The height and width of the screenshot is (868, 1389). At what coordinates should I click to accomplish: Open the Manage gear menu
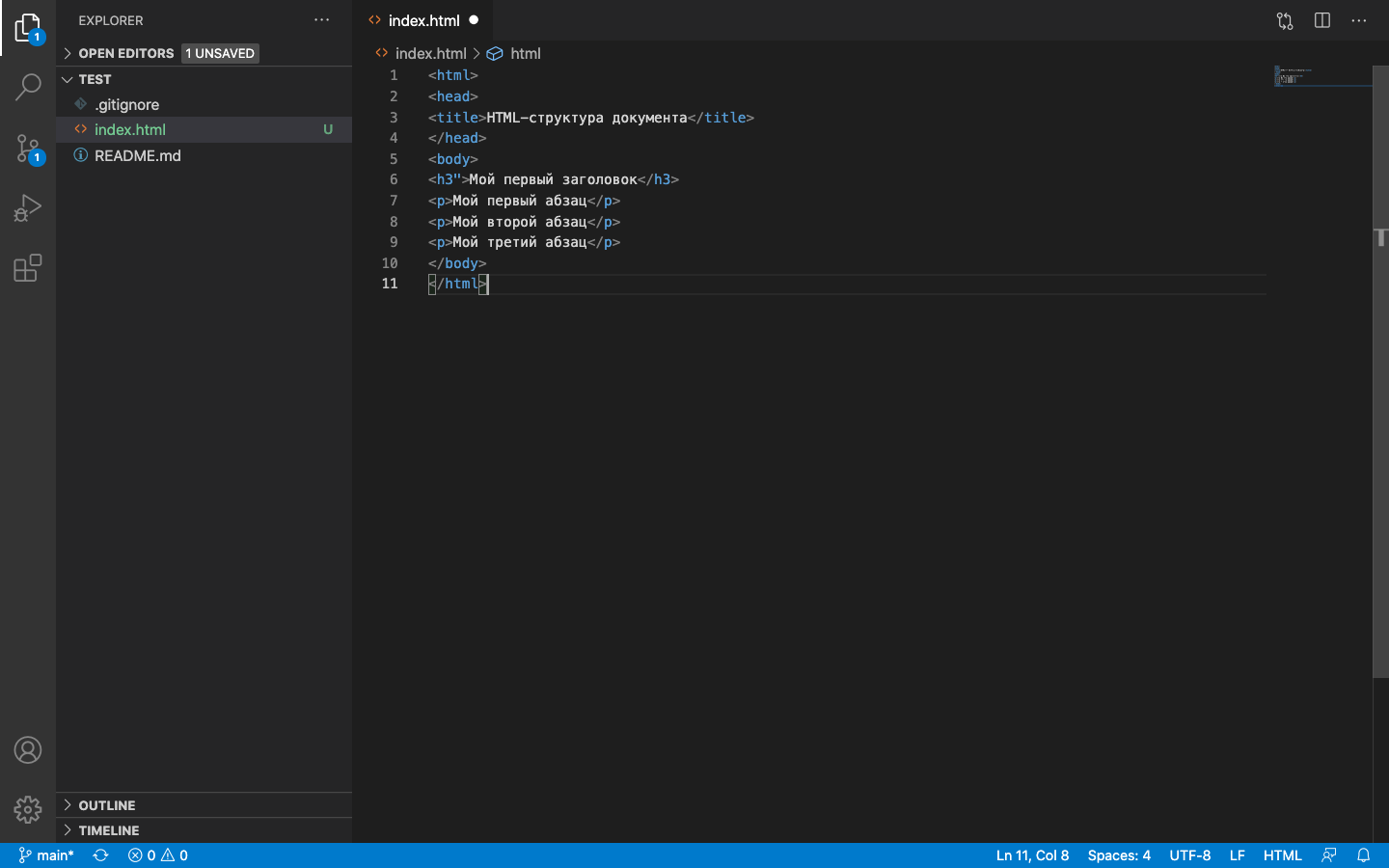click(28, 809)
